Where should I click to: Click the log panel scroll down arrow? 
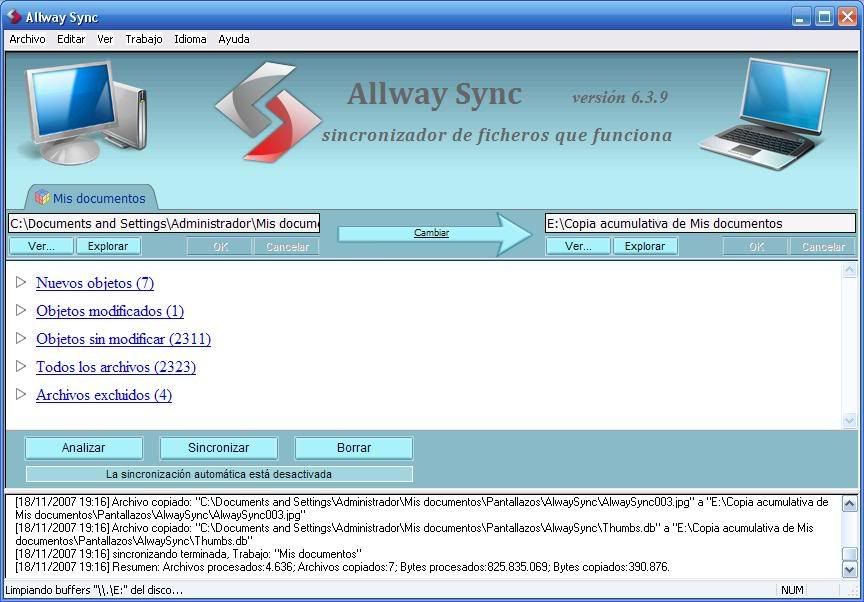point(850,569)
